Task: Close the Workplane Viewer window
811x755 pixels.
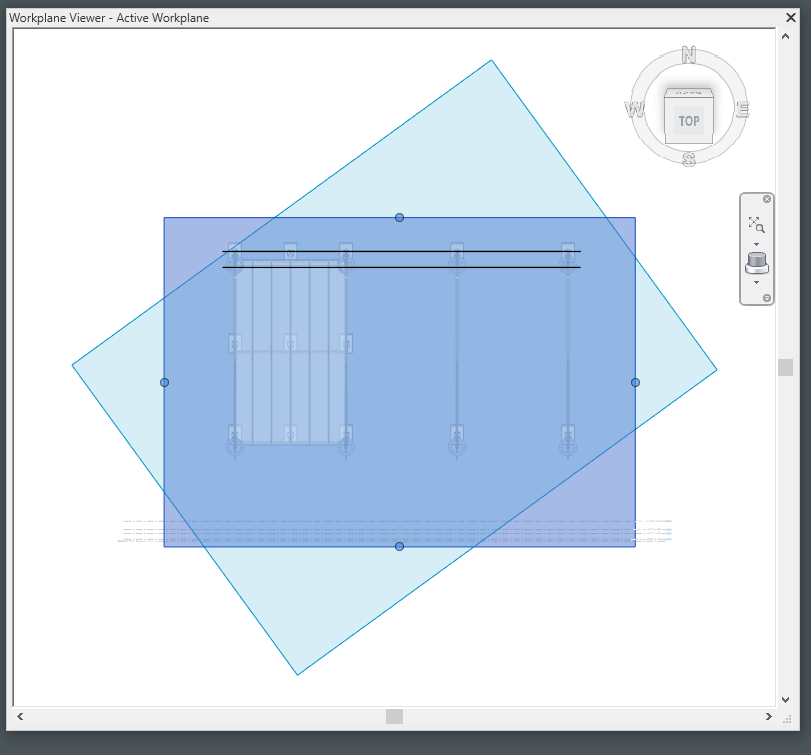Action: point(791,17)
